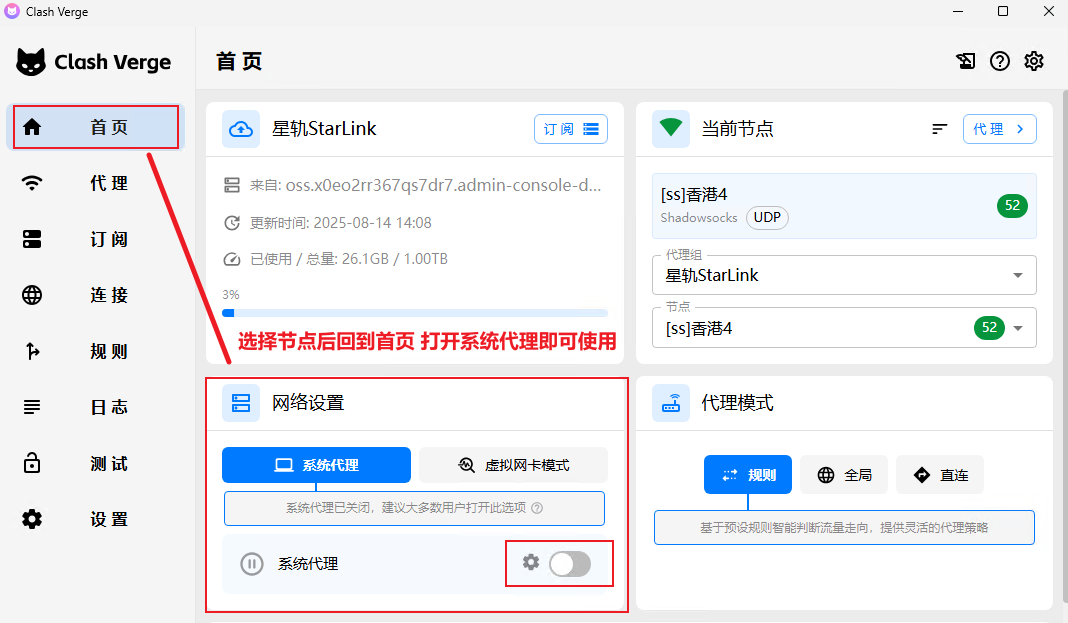This screenshot has height=623, width=1068.
Task: Click the [ss]香港4 current node card
Action: (x=845, y=206)
